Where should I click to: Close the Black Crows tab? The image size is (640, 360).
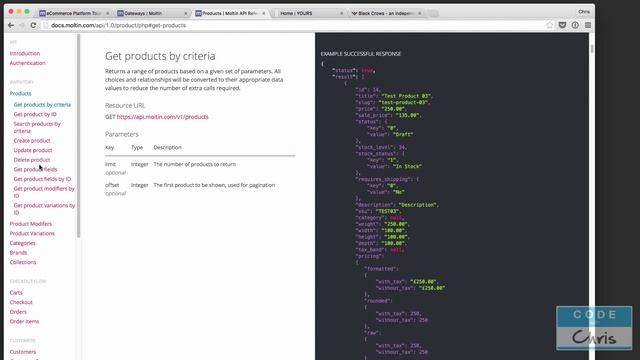420,13
